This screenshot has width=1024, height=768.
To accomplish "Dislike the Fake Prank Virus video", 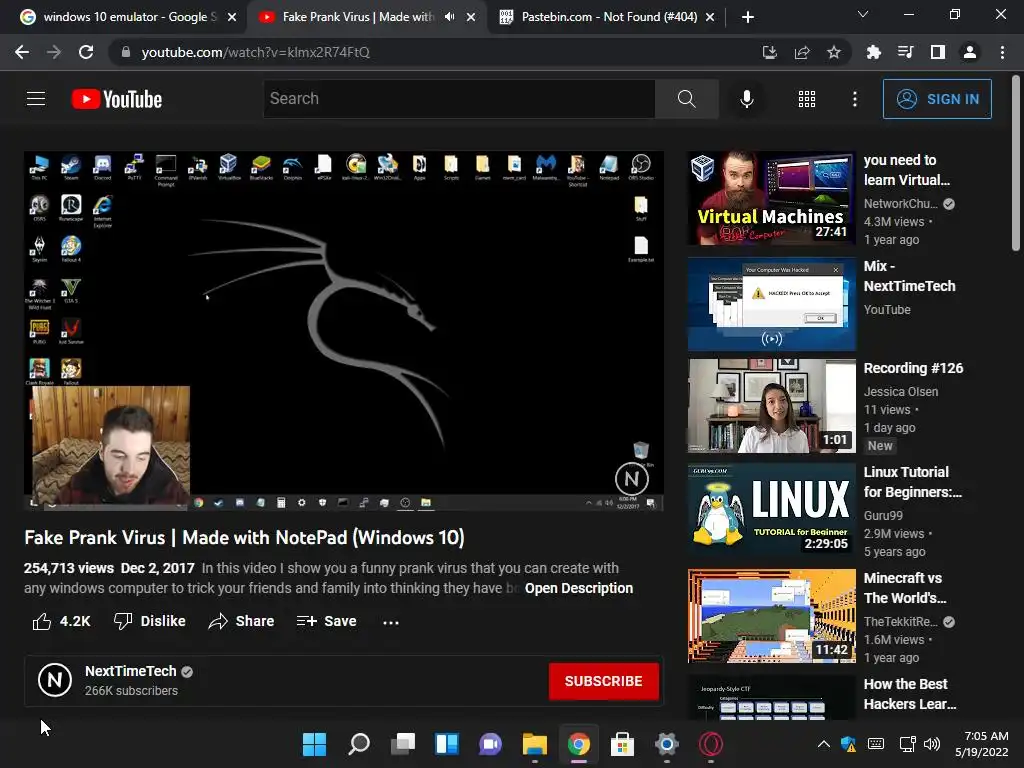I will [x=150, y=621].
